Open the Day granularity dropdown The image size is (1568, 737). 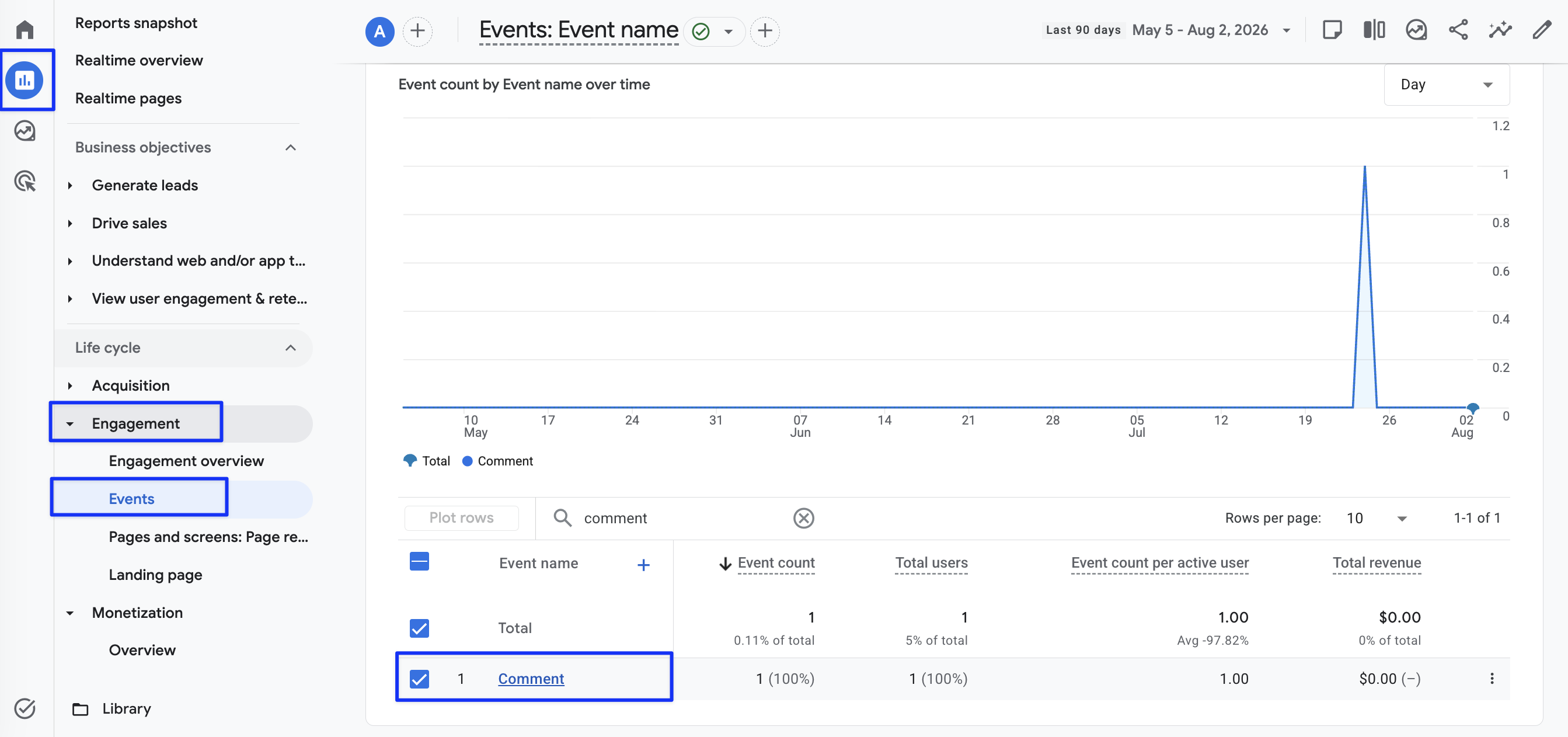tap(1446, 85)
